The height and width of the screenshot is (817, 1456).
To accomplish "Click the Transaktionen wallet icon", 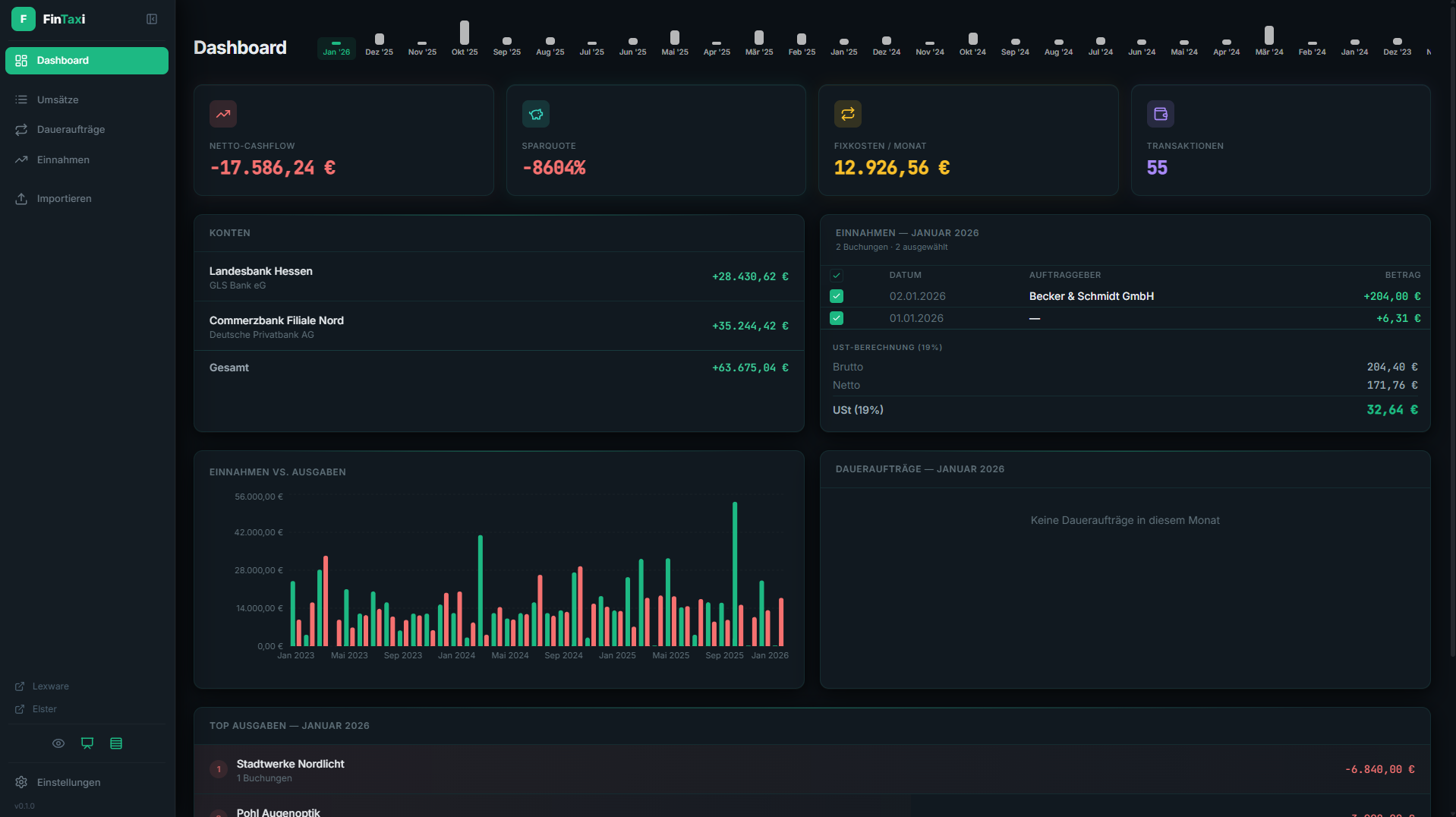I will [x=1160, y=114].
